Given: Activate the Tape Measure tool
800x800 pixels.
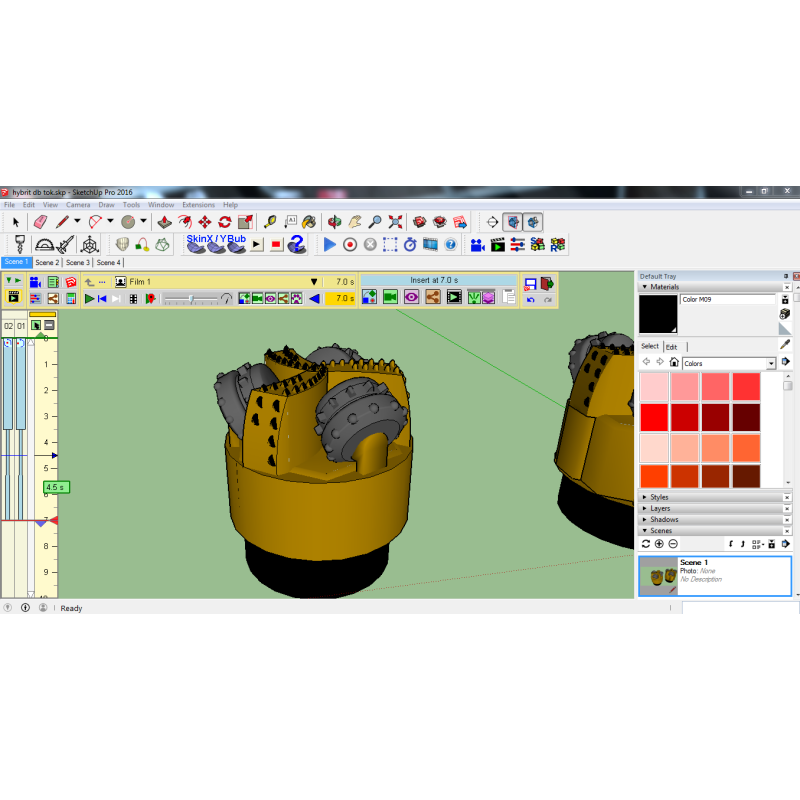Looking at the screenshot, I should pos(270,222).
